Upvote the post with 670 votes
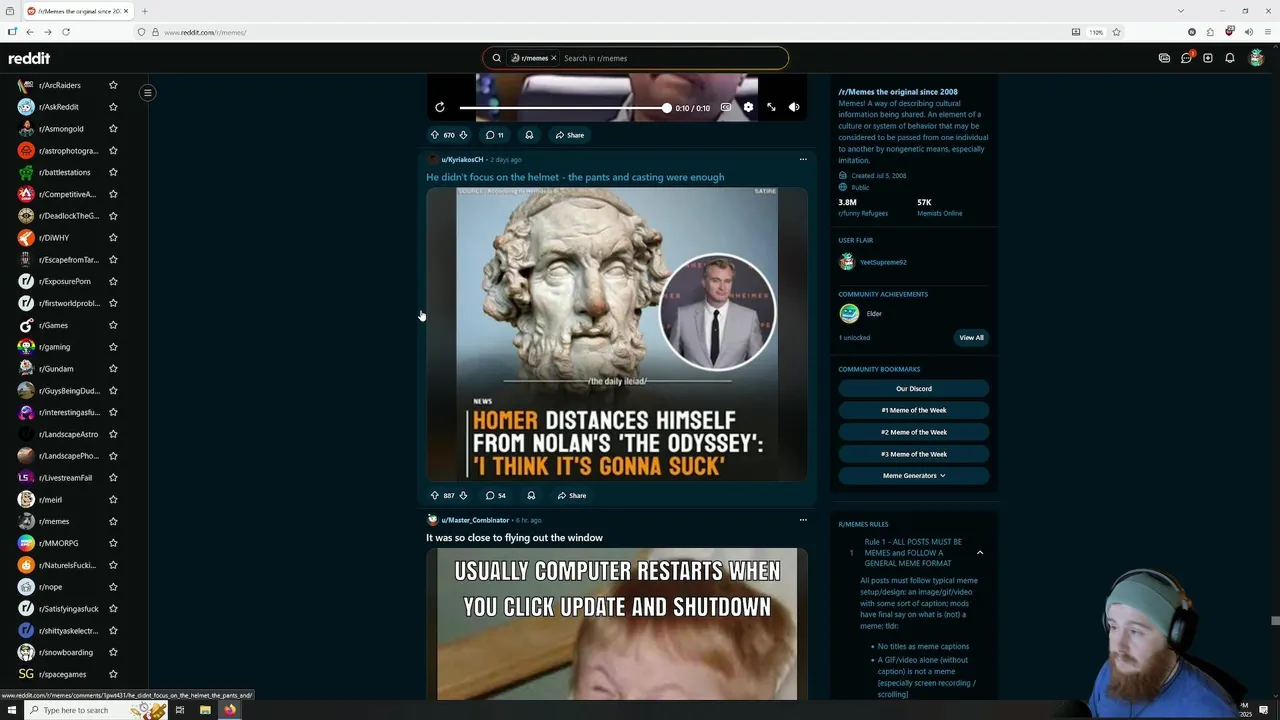 point(435,135)
